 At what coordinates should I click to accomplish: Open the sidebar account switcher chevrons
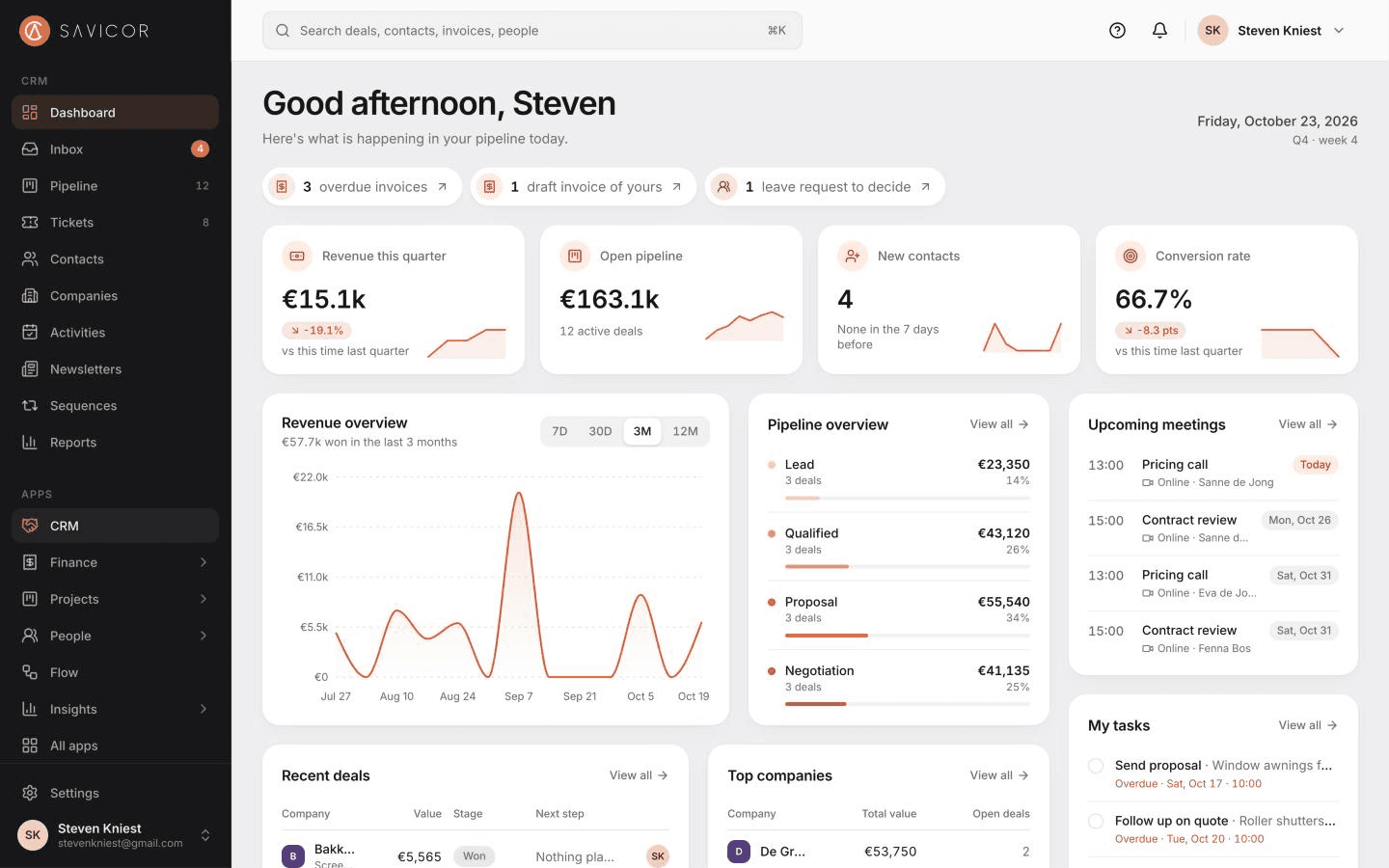204,835
